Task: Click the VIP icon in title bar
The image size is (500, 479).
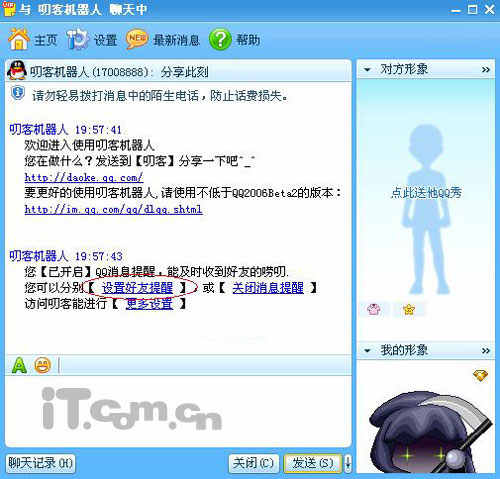Action: pyautogui.click(x=9, y=8)
